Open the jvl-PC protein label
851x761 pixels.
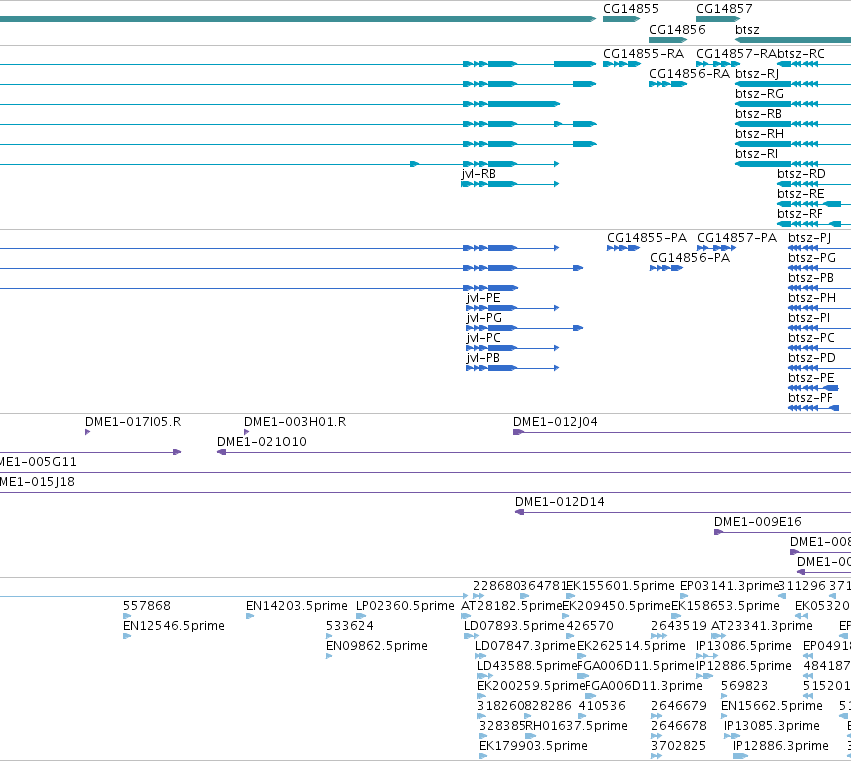483,338
